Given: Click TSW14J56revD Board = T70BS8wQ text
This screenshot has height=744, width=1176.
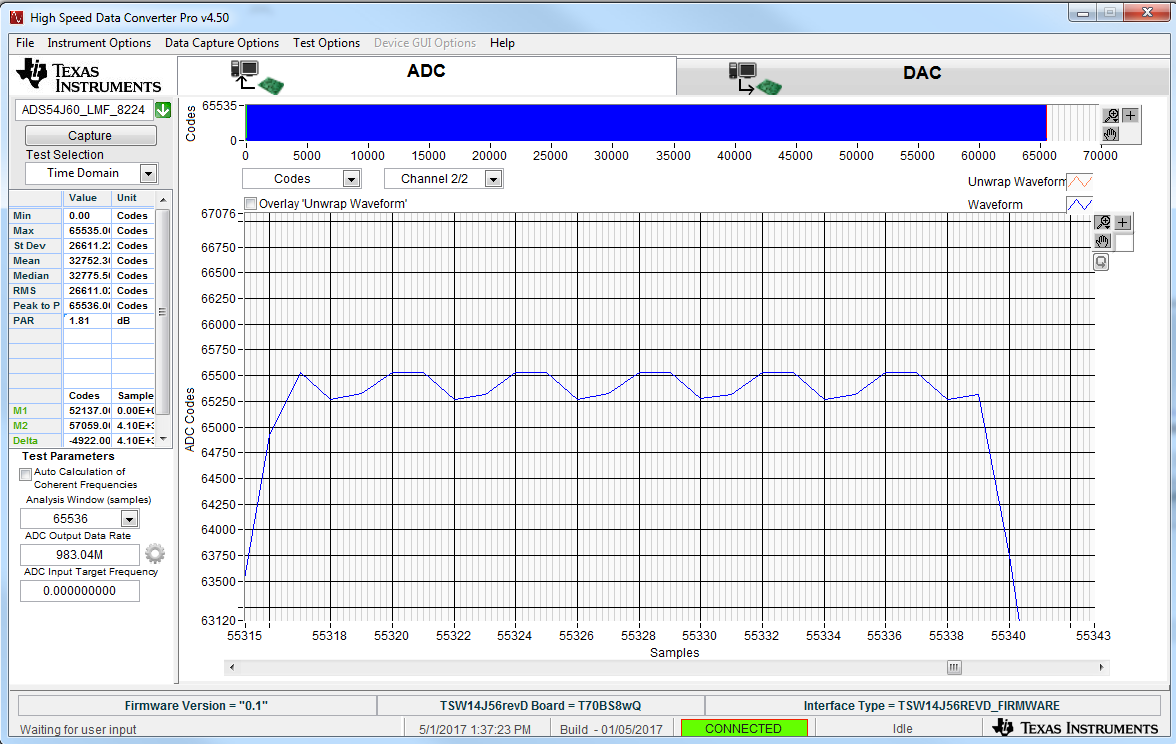Looking at the screenshot, I should tap(541, 706).
